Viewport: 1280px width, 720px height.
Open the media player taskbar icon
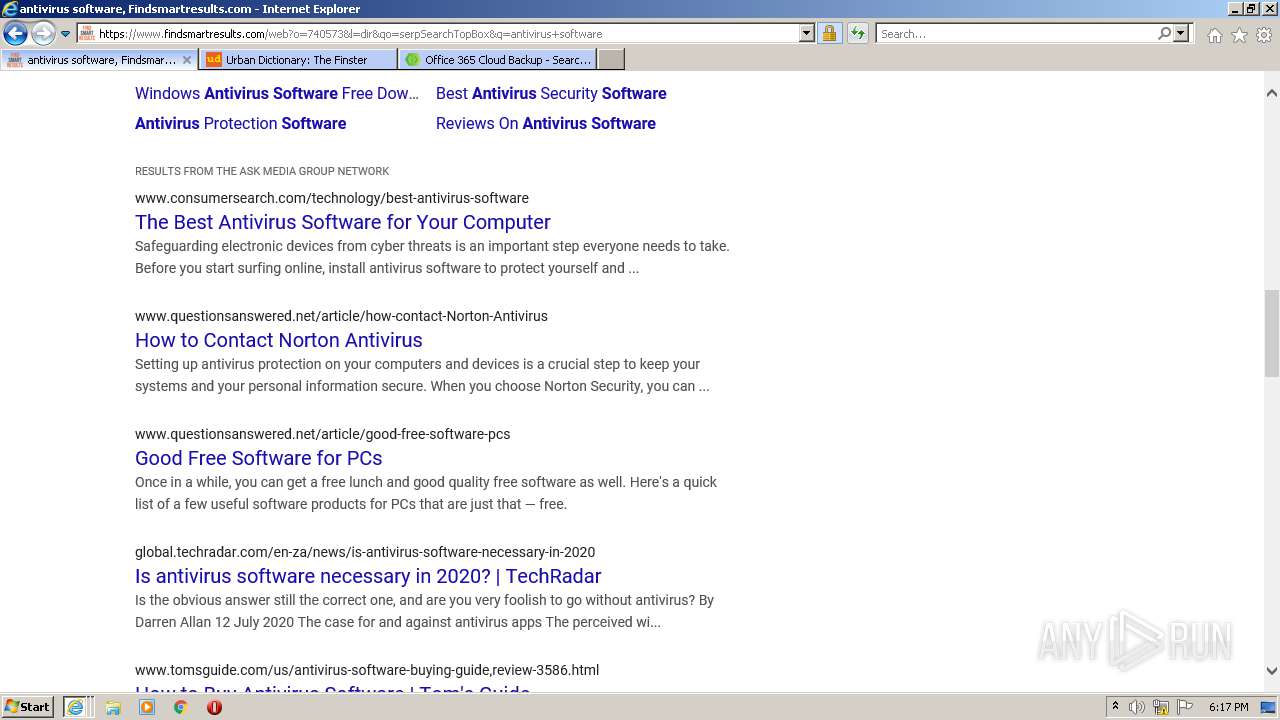click(x=147, y=707)
